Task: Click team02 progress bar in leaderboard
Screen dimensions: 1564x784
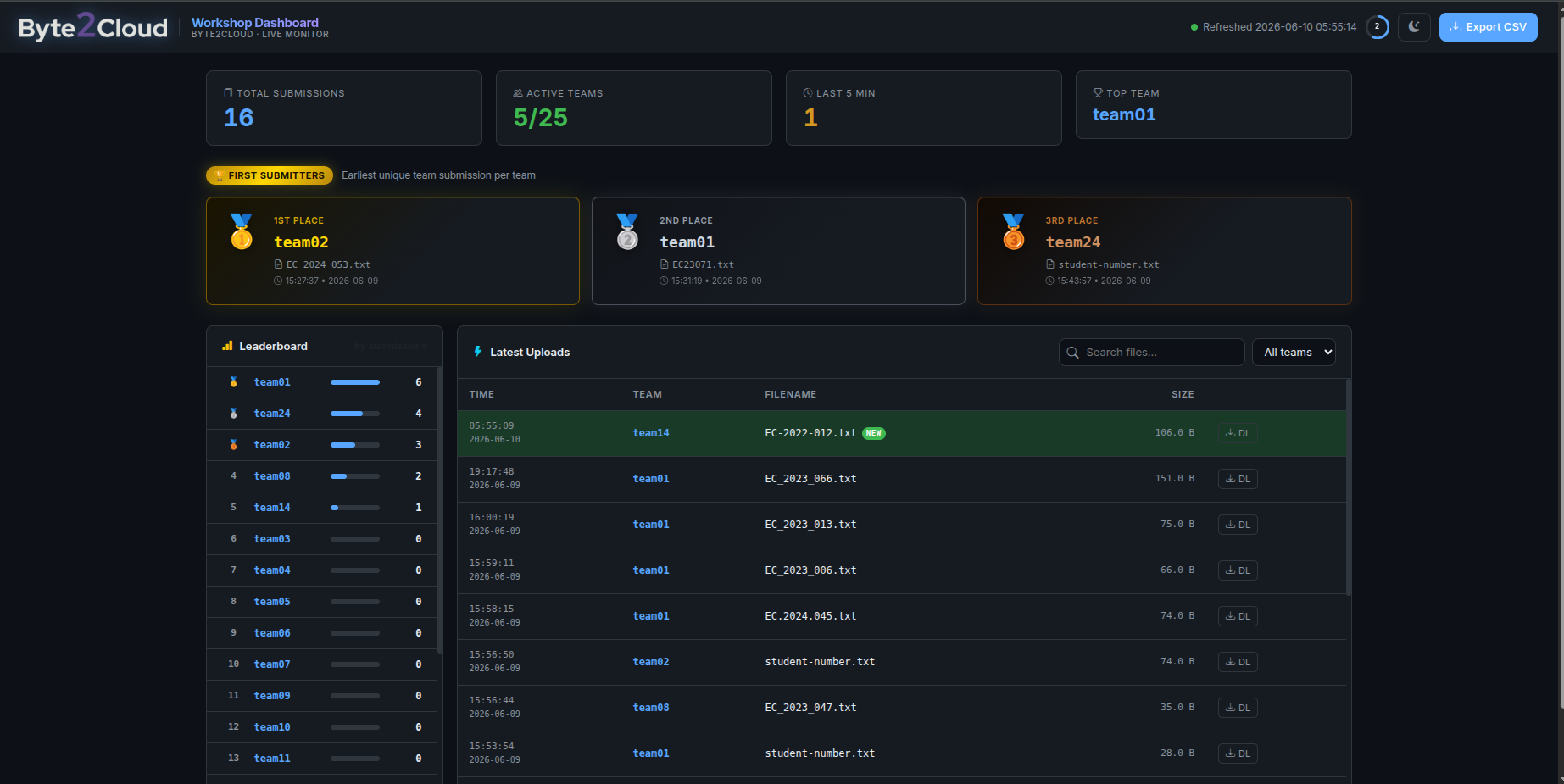Action: (x=355, y=445)
